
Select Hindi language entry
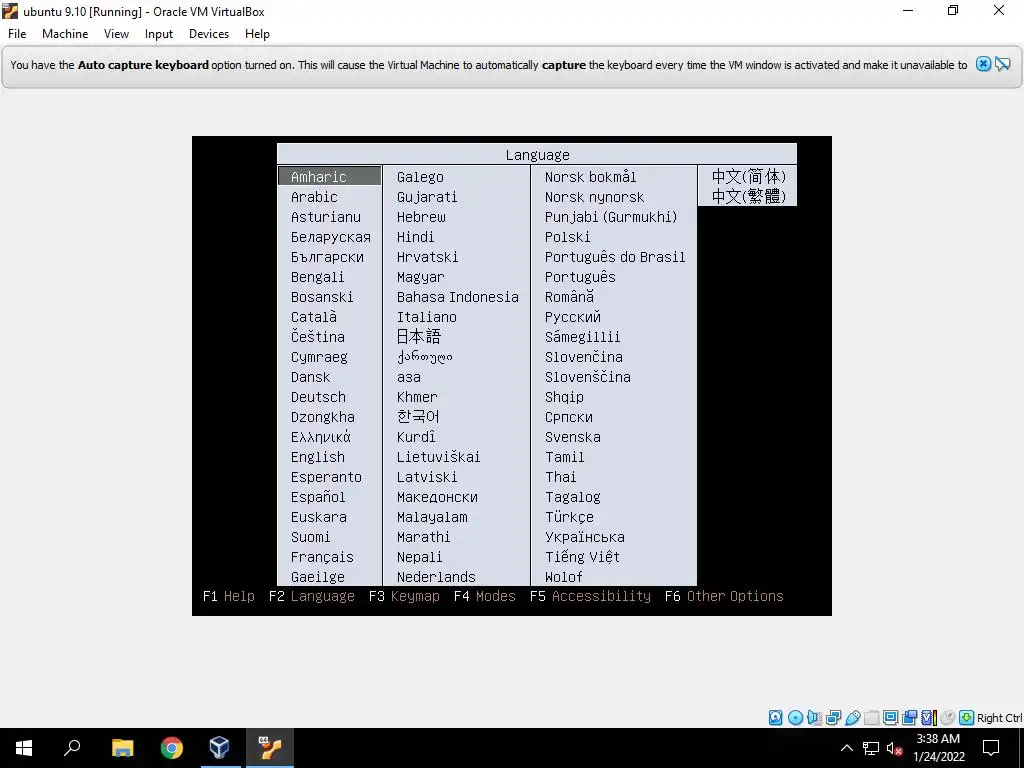(x=415, y=237)
